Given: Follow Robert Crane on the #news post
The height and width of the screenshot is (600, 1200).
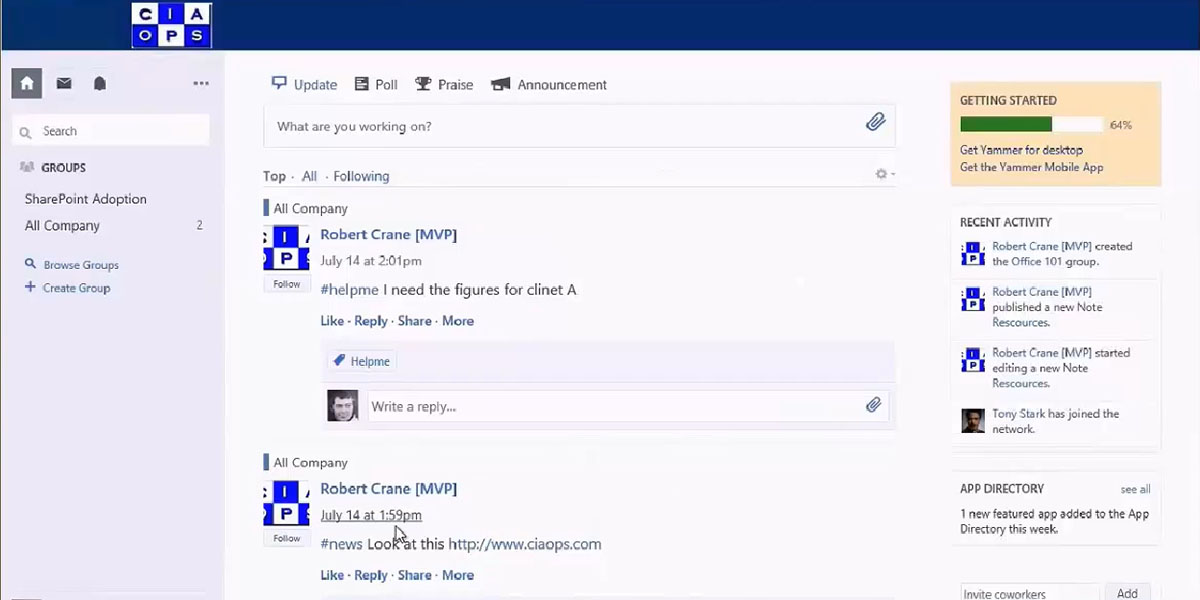Looking at the screenshot, I should (286, 537).
